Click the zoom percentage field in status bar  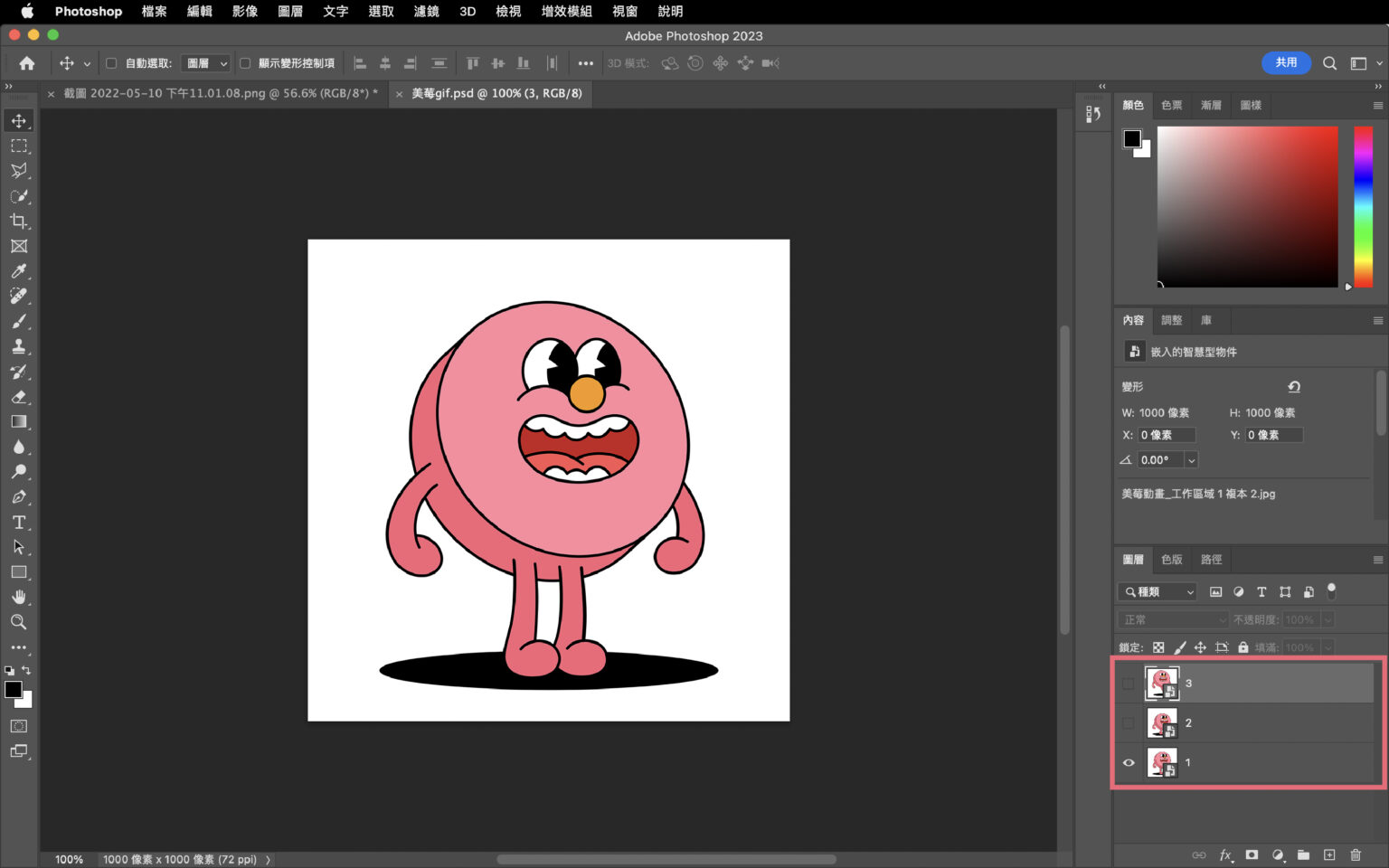[69, 860]
